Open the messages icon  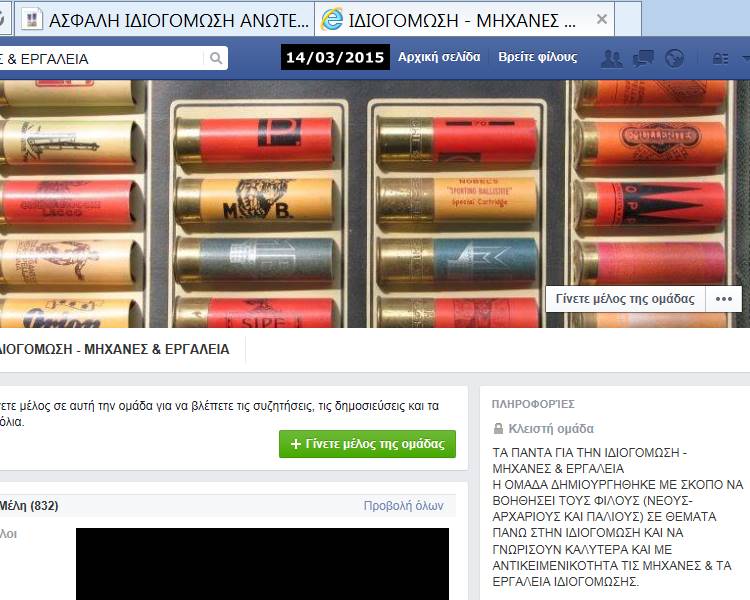(x=643, y=58)
